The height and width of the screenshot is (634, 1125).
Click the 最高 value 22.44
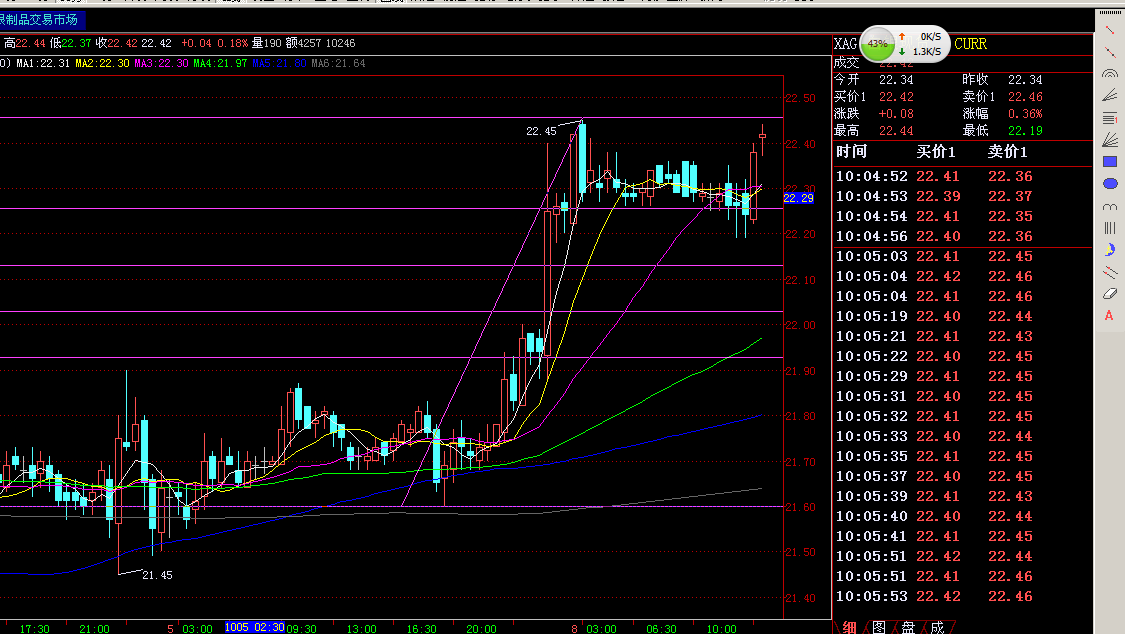coord(896,131)
